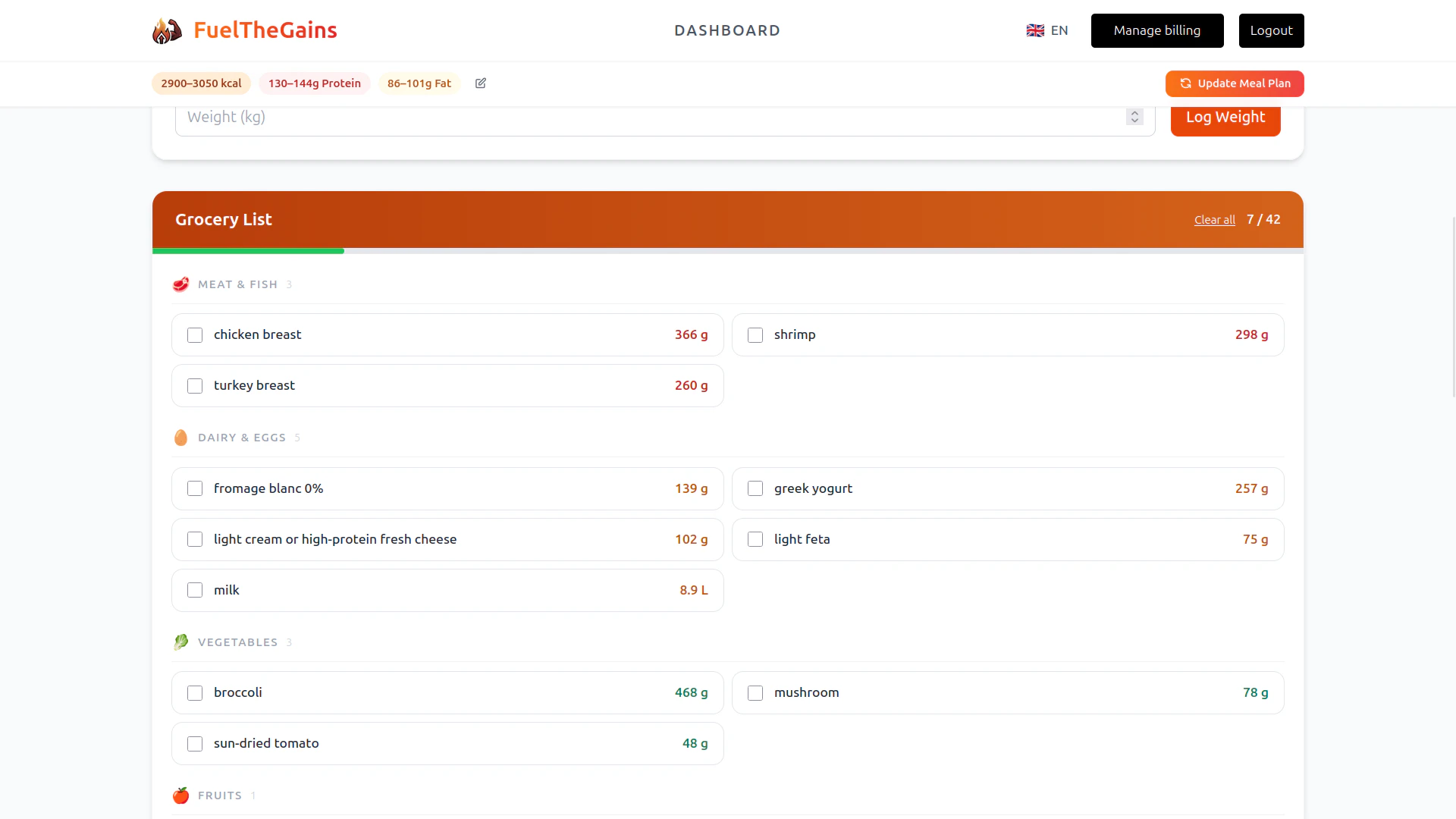Image resolution: width=1456 pixels, height=819 pixels.
Task: Click the Grocery List heading
Action: (x=223, y=219)
